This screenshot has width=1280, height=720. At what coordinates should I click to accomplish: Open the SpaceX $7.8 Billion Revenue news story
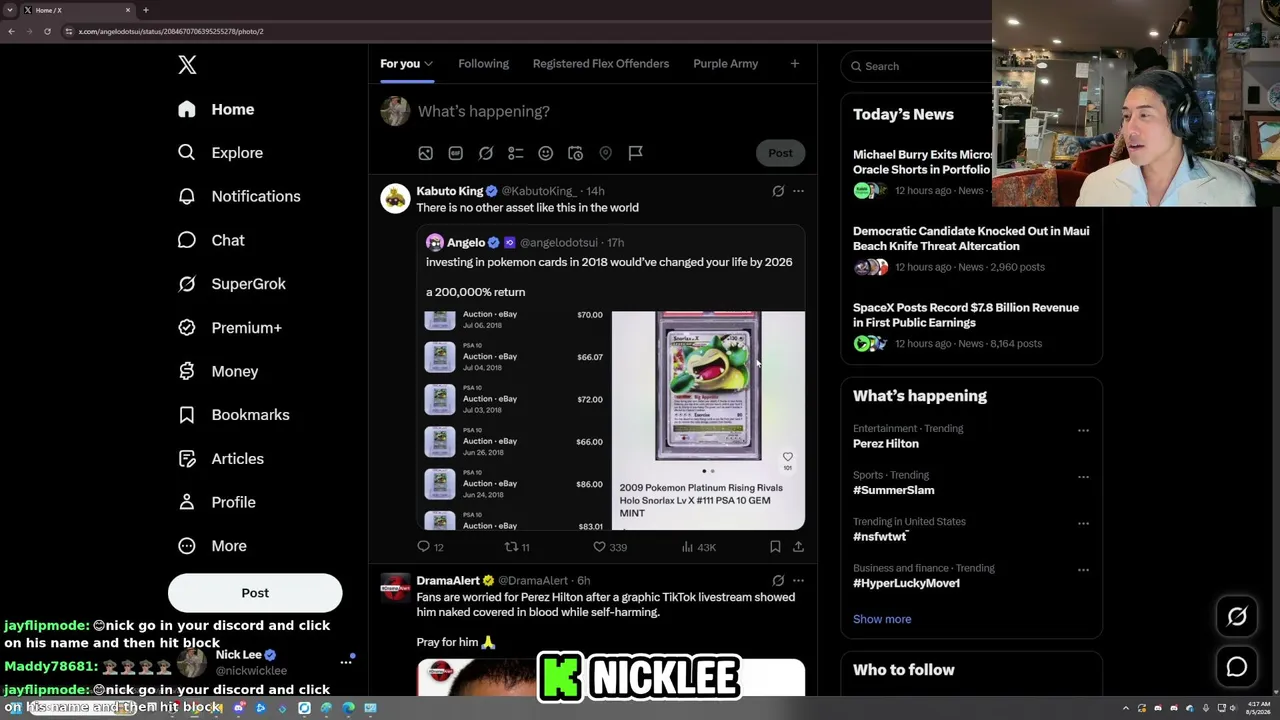(x=966, y=315)
